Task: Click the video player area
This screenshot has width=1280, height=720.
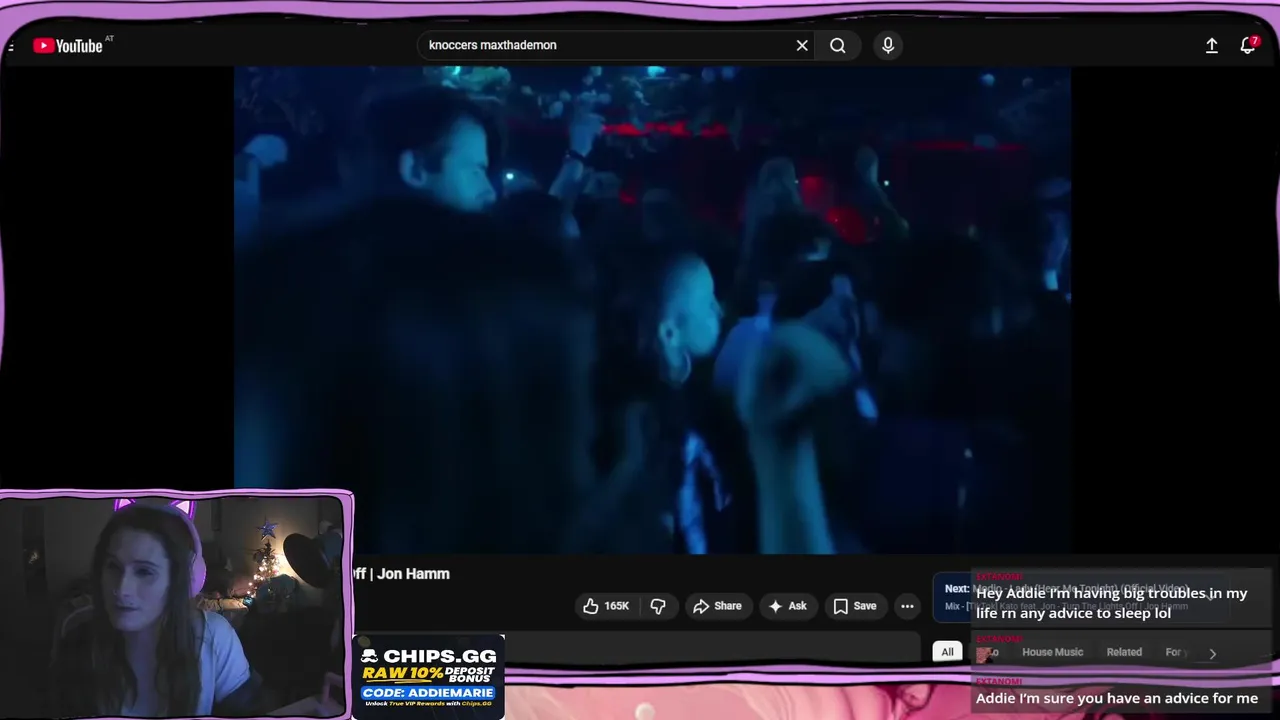Action: pos(652,310)
